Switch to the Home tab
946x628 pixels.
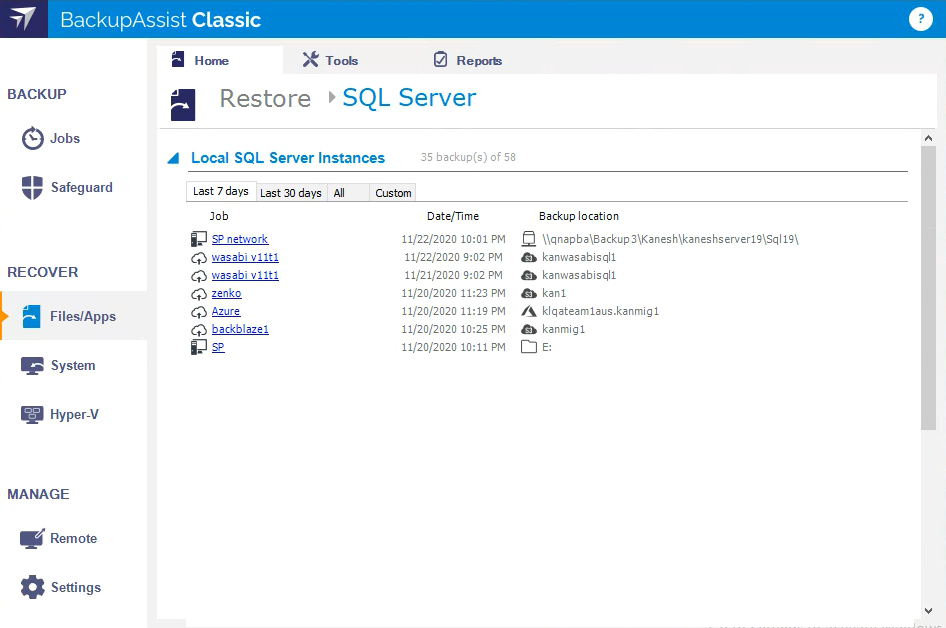tap(220, 60)
